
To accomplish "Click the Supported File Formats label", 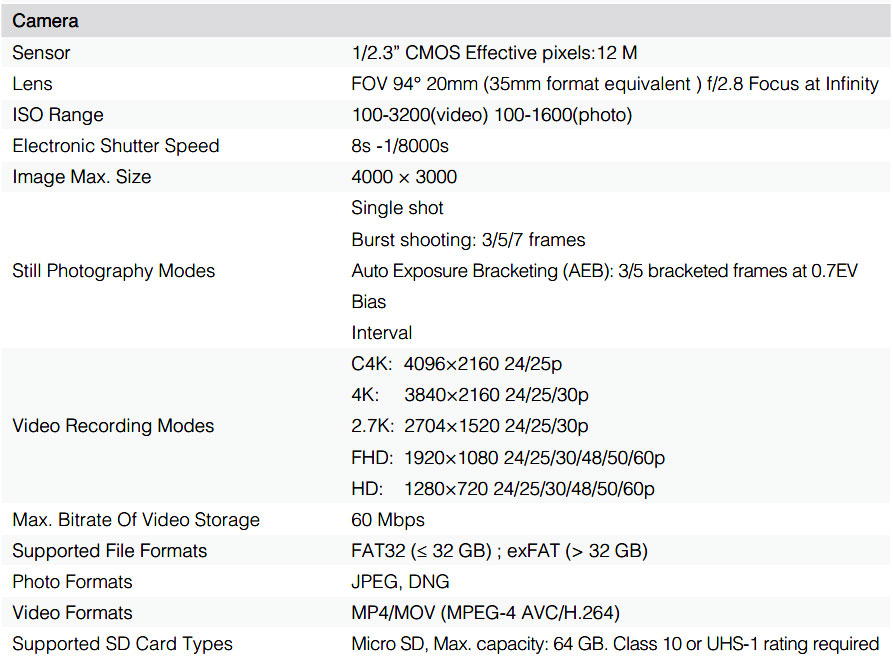I will pyautogui.click(x=110, y=551).
